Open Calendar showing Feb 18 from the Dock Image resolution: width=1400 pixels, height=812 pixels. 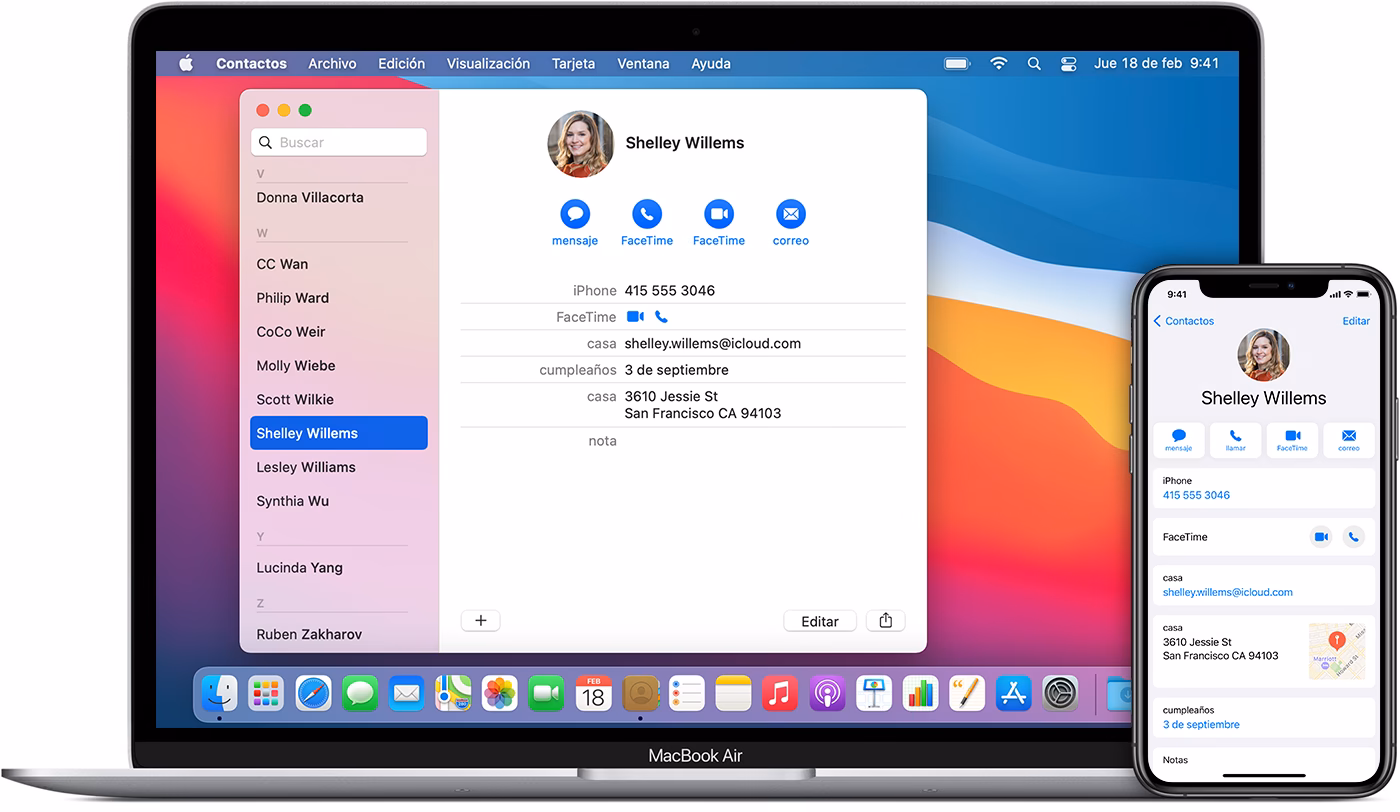click(x=593, y=692)
